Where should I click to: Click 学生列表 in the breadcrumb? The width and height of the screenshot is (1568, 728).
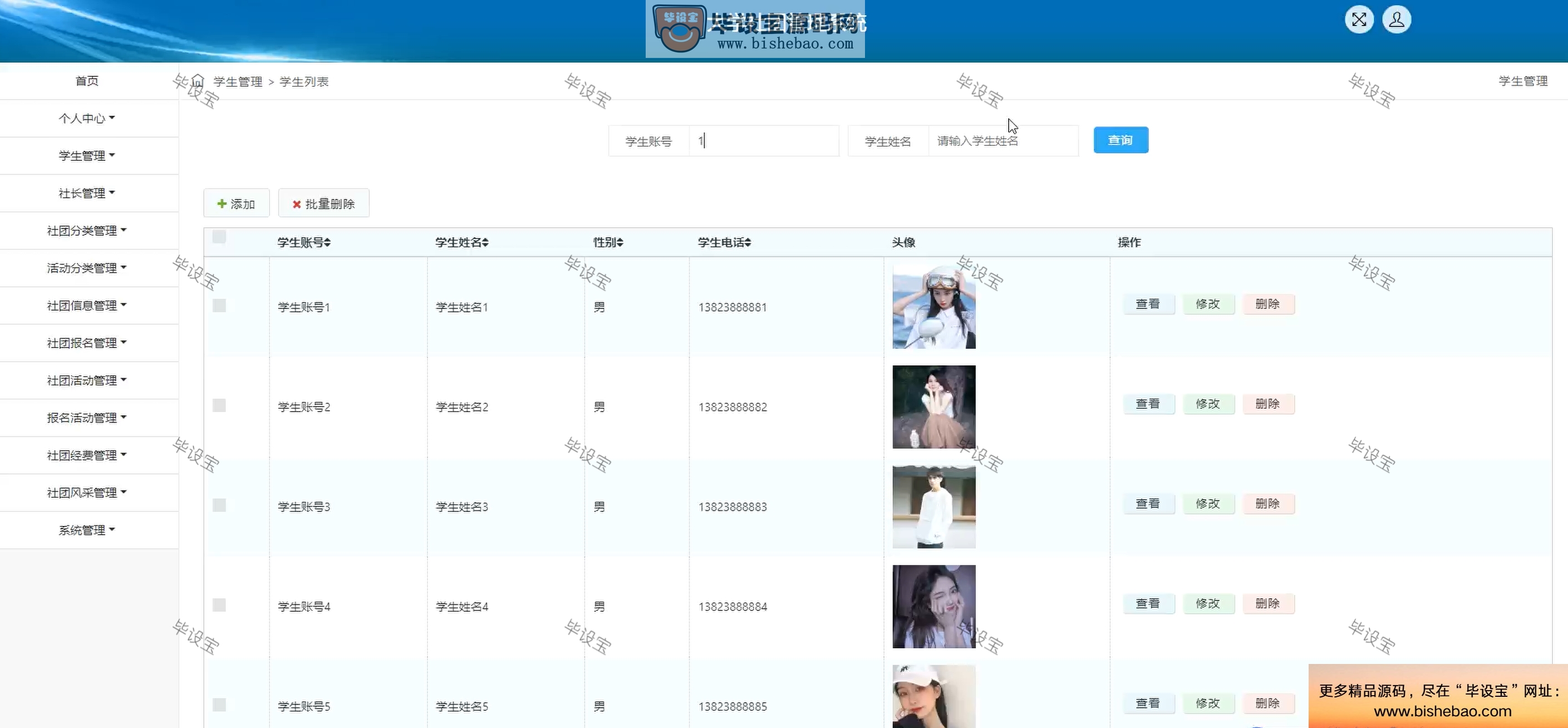[304, 82]
